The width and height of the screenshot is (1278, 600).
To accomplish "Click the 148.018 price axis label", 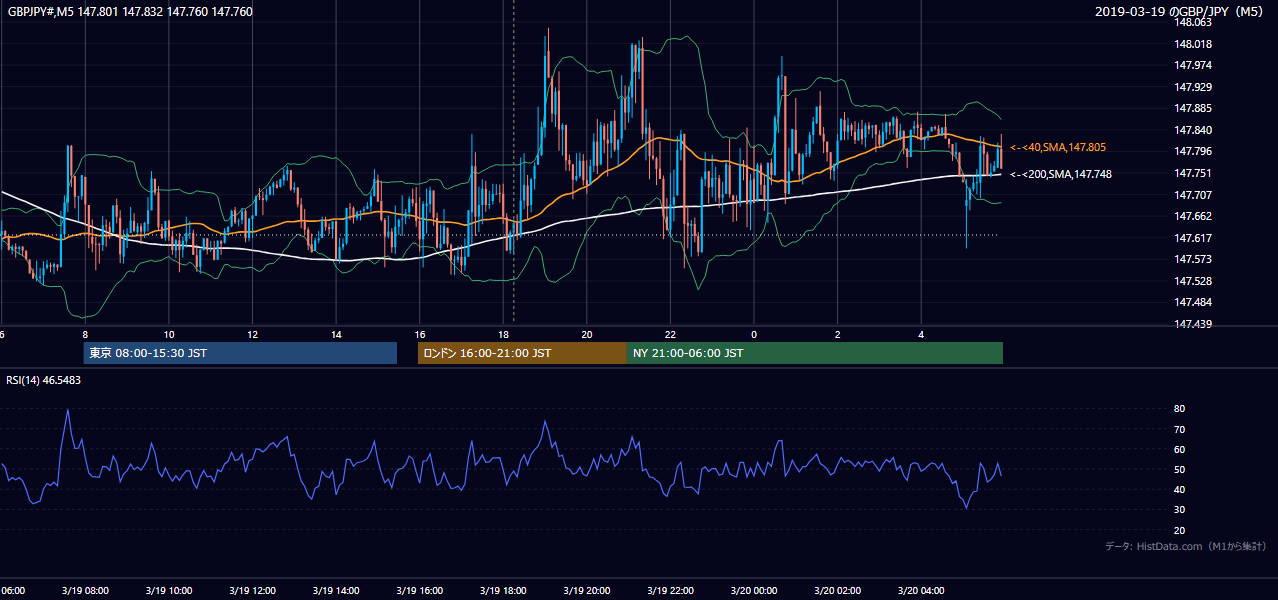I will click(x=1192, y=44).
